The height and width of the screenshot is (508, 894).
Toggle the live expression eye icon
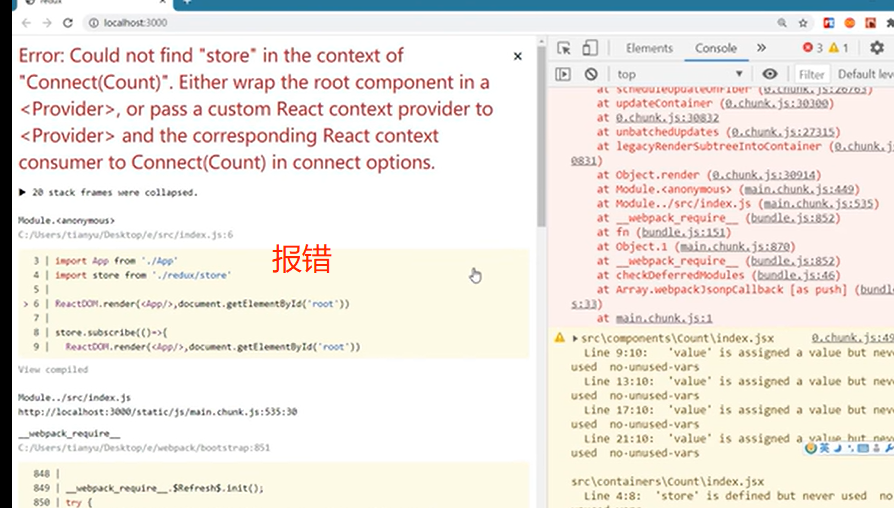pos(770,74)
